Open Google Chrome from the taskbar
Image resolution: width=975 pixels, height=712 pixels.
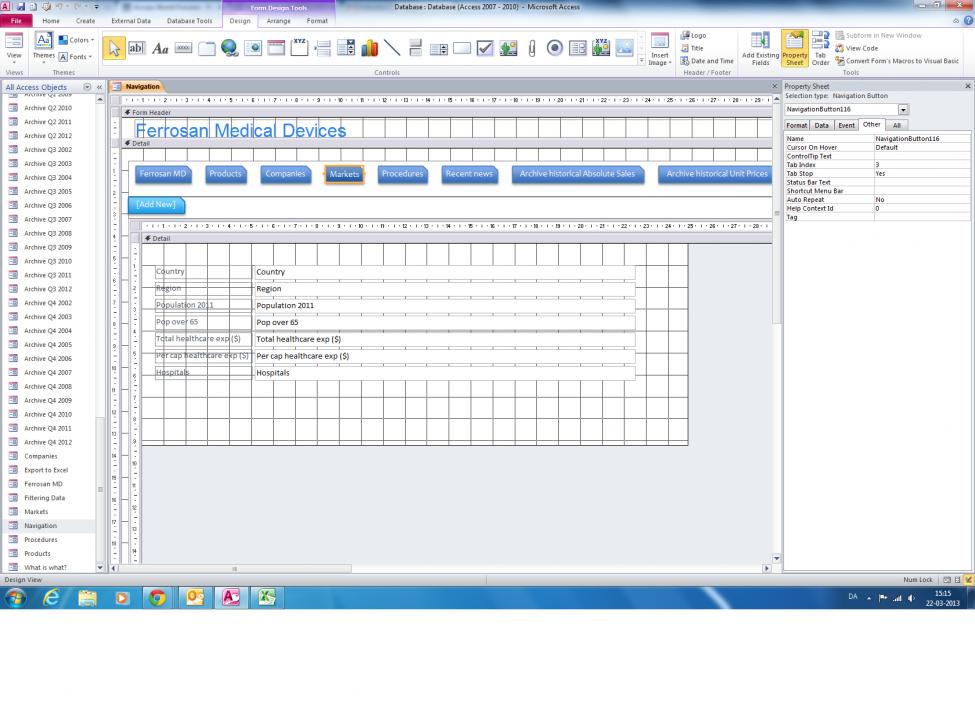(157, 598)
